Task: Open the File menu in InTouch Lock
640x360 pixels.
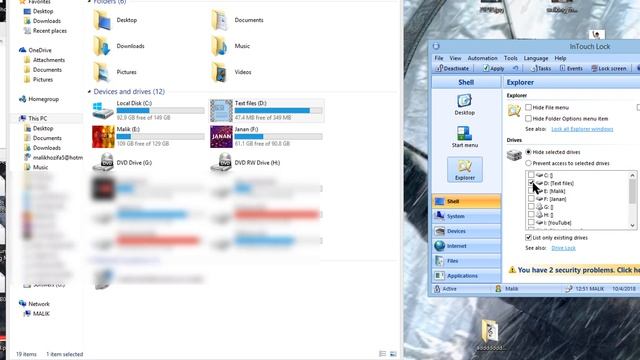Action: click(439, 58)
